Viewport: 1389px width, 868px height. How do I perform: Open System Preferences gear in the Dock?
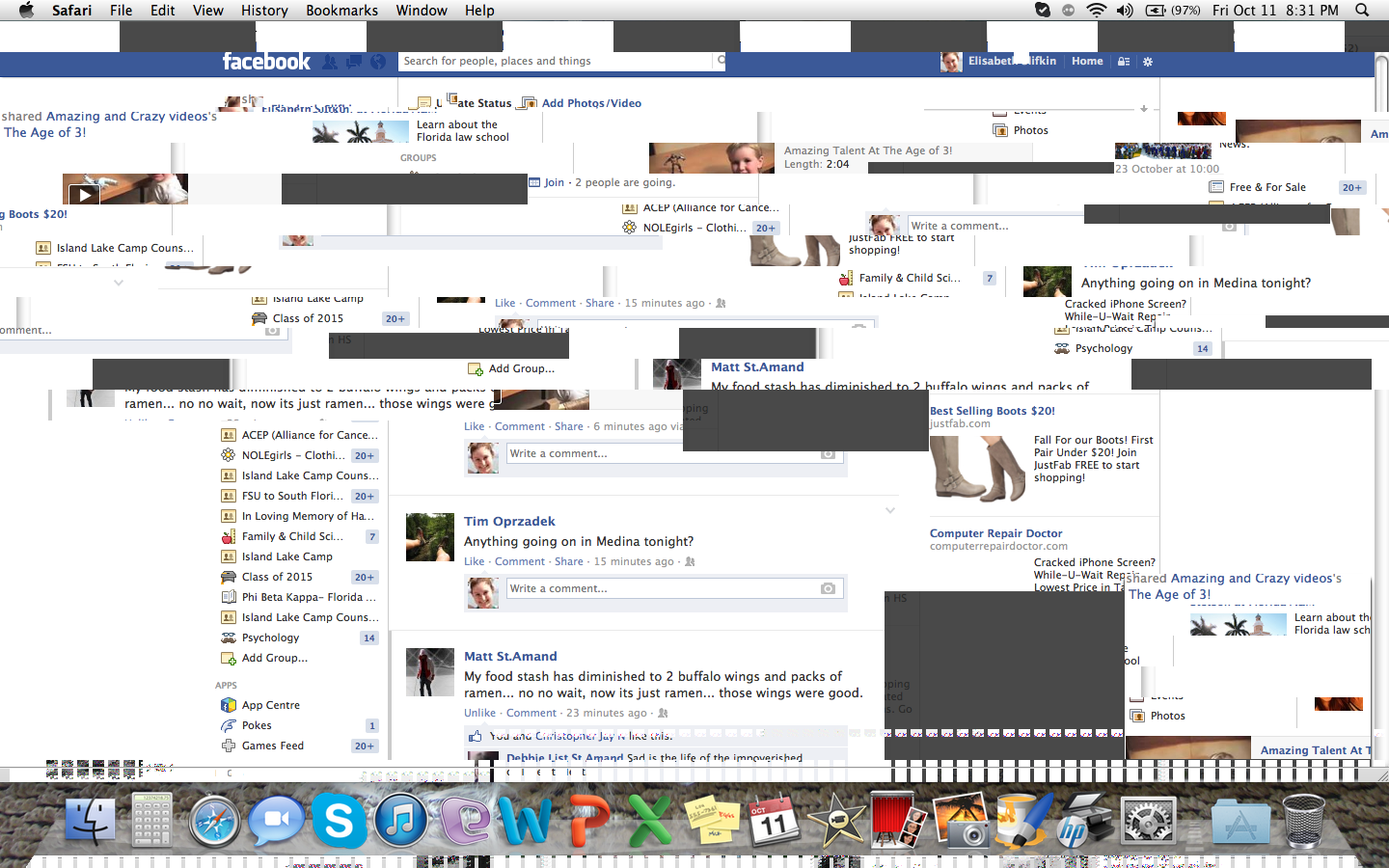pos(1148,823)
